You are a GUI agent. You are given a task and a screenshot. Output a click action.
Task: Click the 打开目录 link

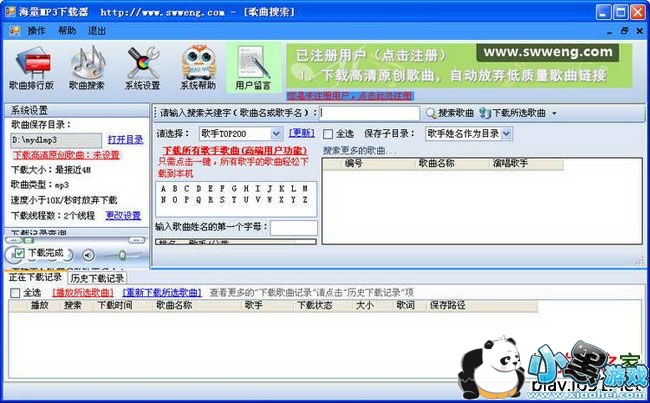click(x=125, y=140)
